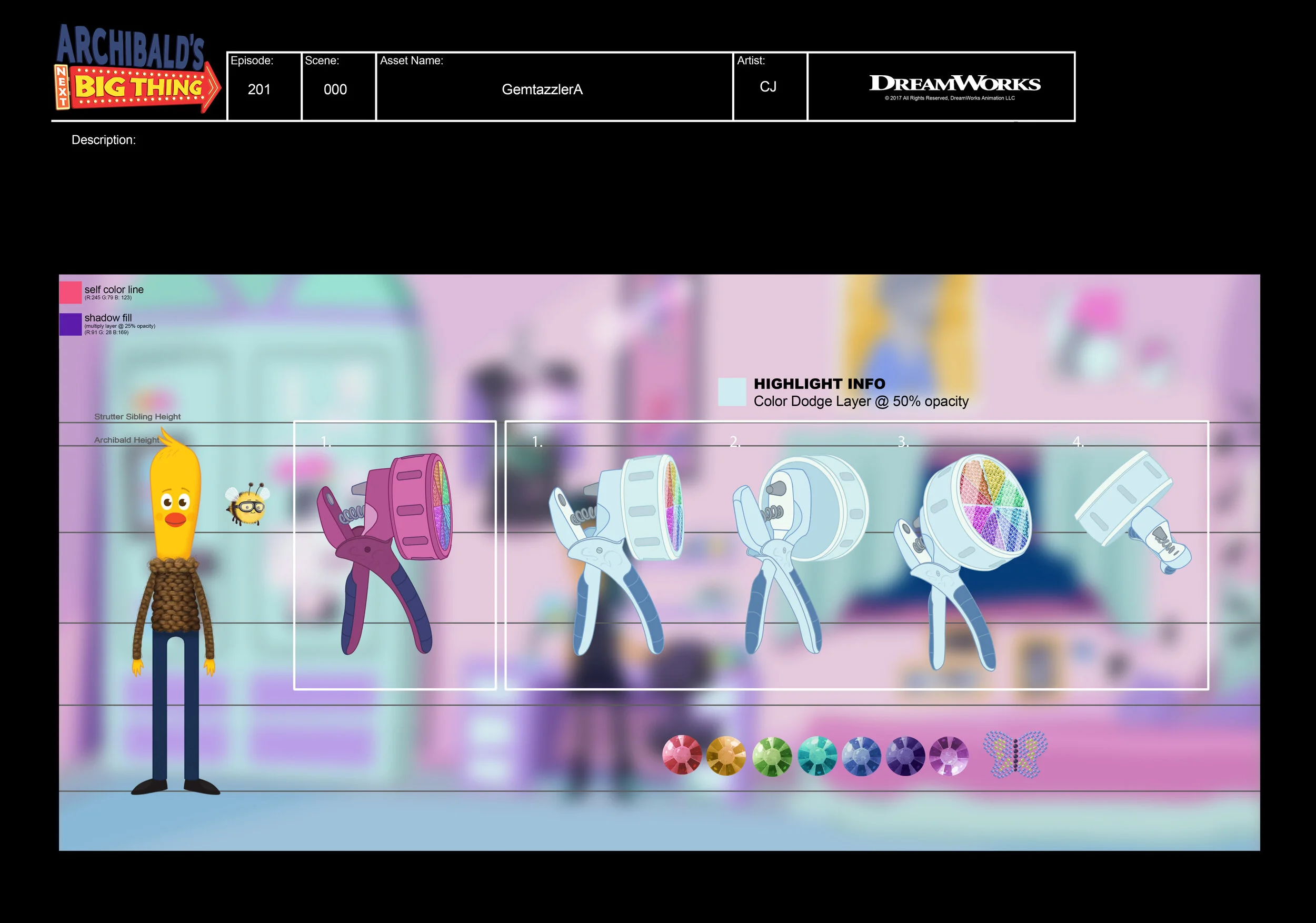Select the teal gem icon
This screenshot has width=1316, height=923.
tap(817, 755)
